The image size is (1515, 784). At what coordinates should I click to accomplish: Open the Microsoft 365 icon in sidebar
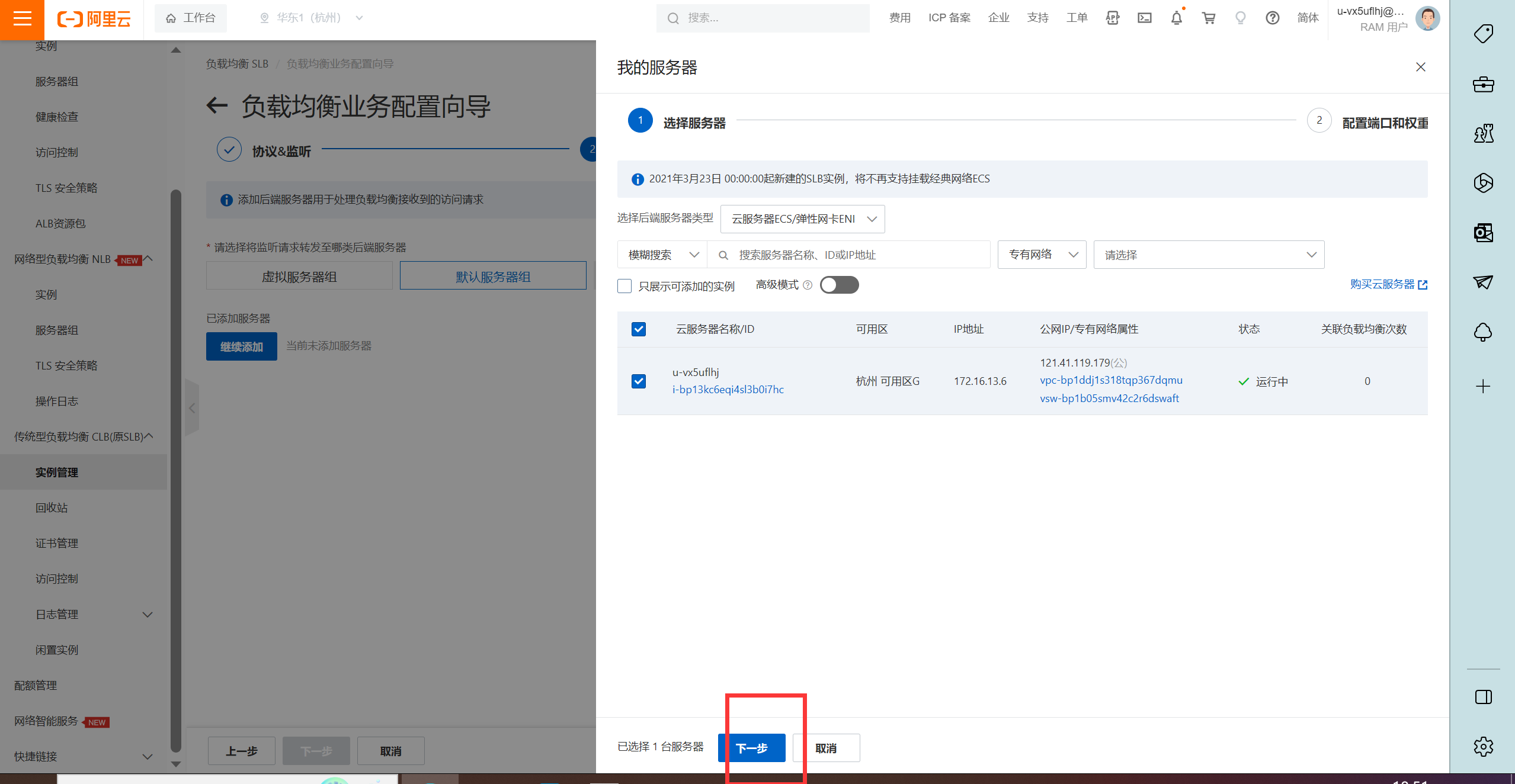pyautogui.click(x=1484, y=183)
